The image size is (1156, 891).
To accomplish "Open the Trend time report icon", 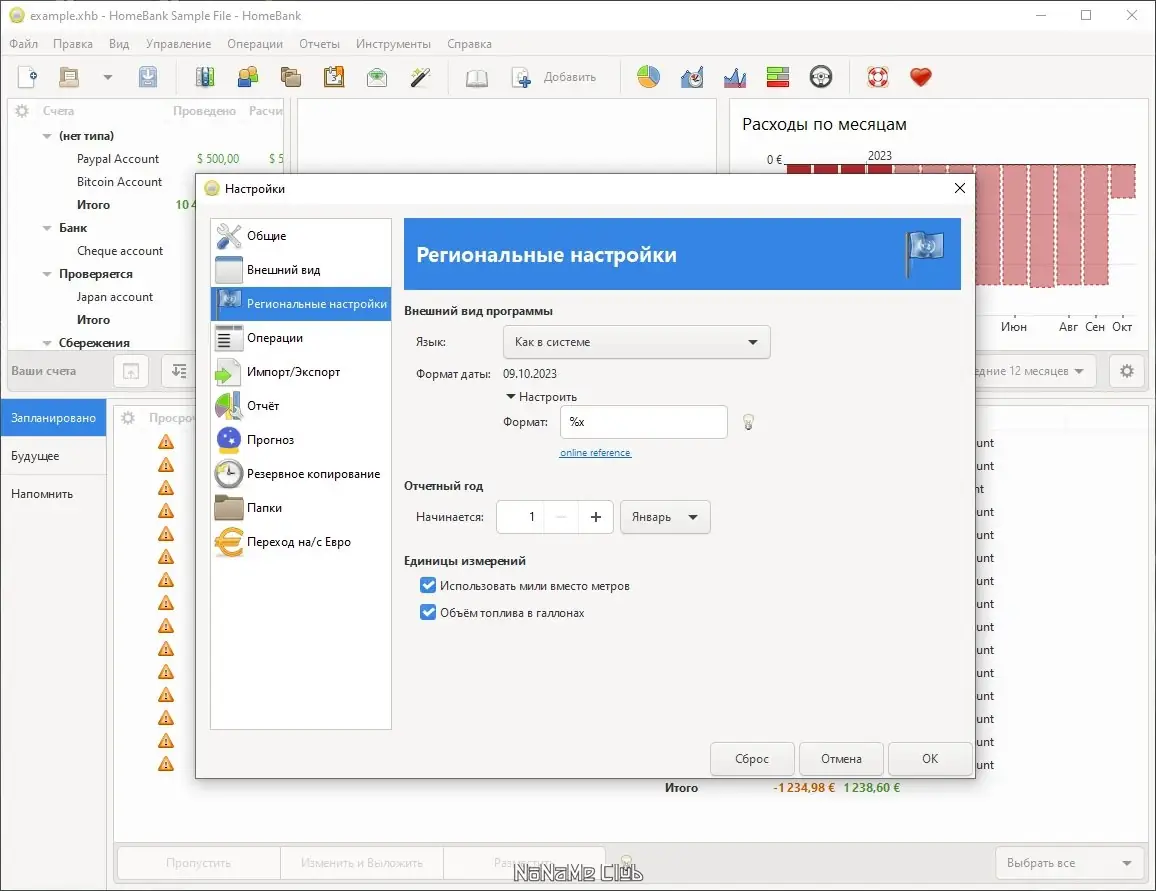I will pos(692,77).
